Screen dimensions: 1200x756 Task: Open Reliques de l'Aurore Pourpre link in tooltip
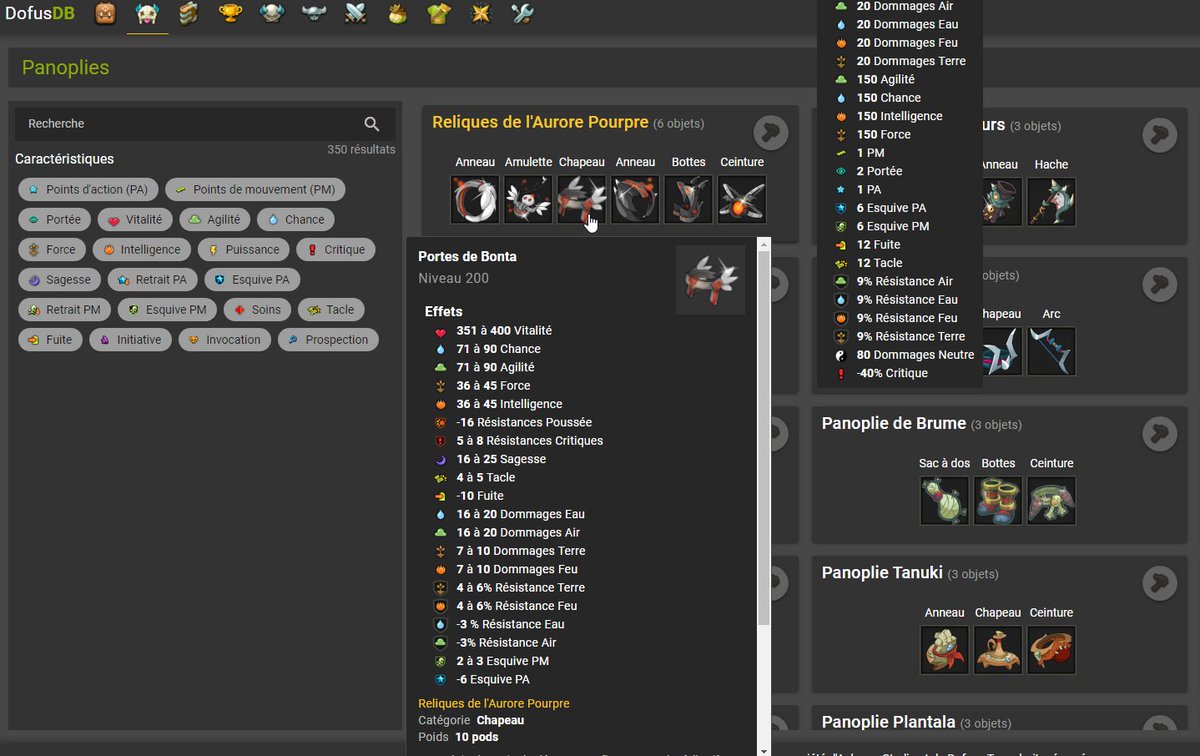494,703
